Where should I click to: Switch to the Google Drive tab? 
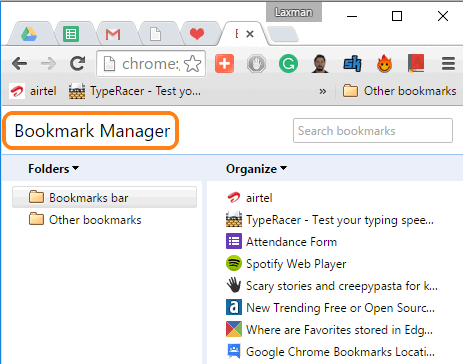click(x=29, y=34)
